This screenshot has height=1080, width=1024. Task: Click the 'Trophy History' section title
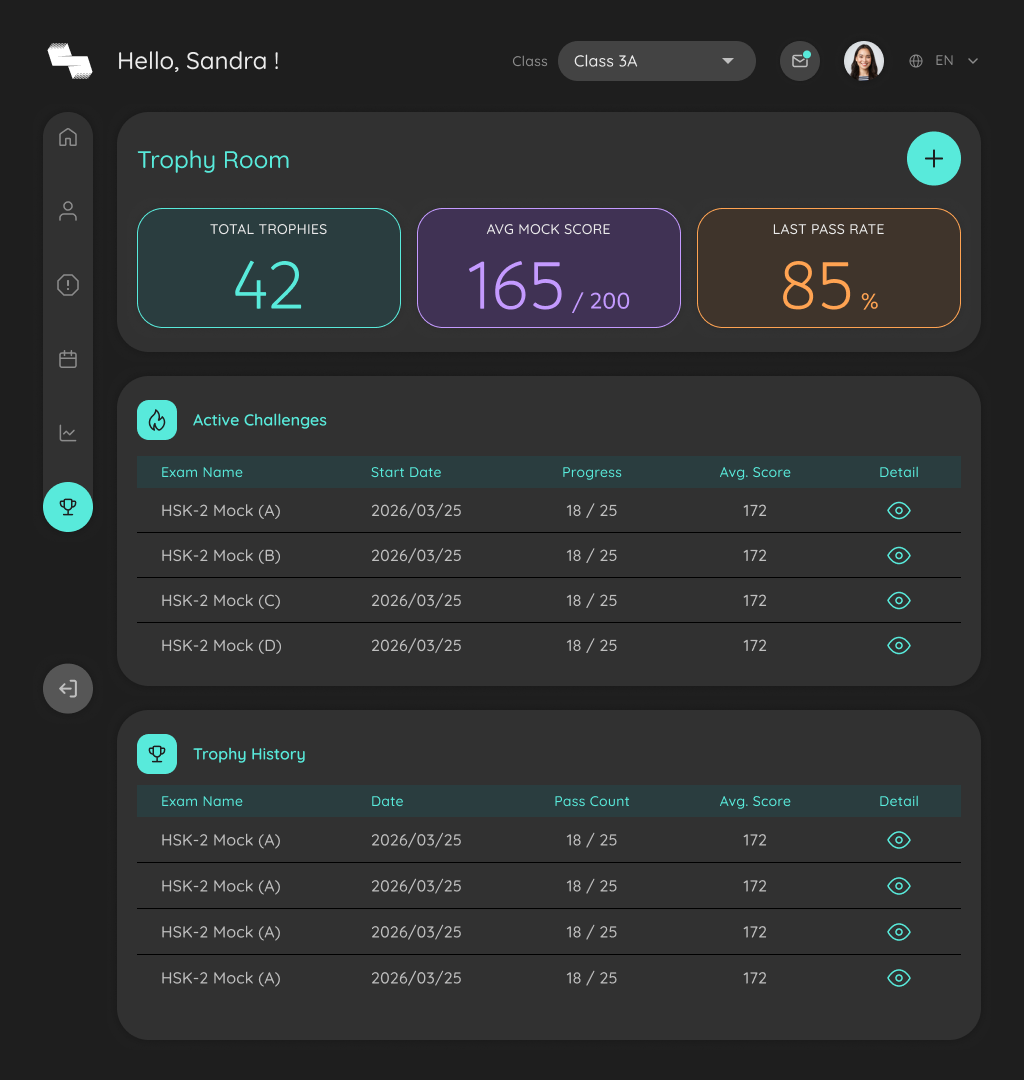tap(249, 754)
